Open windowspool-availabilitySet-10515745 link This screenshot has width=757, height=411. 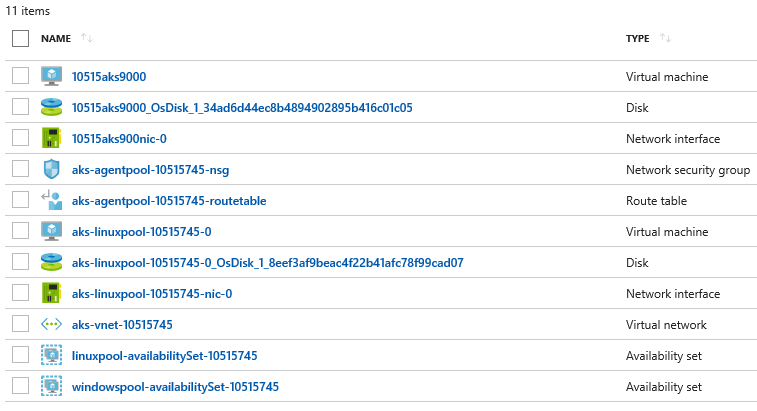coord(175,387)
